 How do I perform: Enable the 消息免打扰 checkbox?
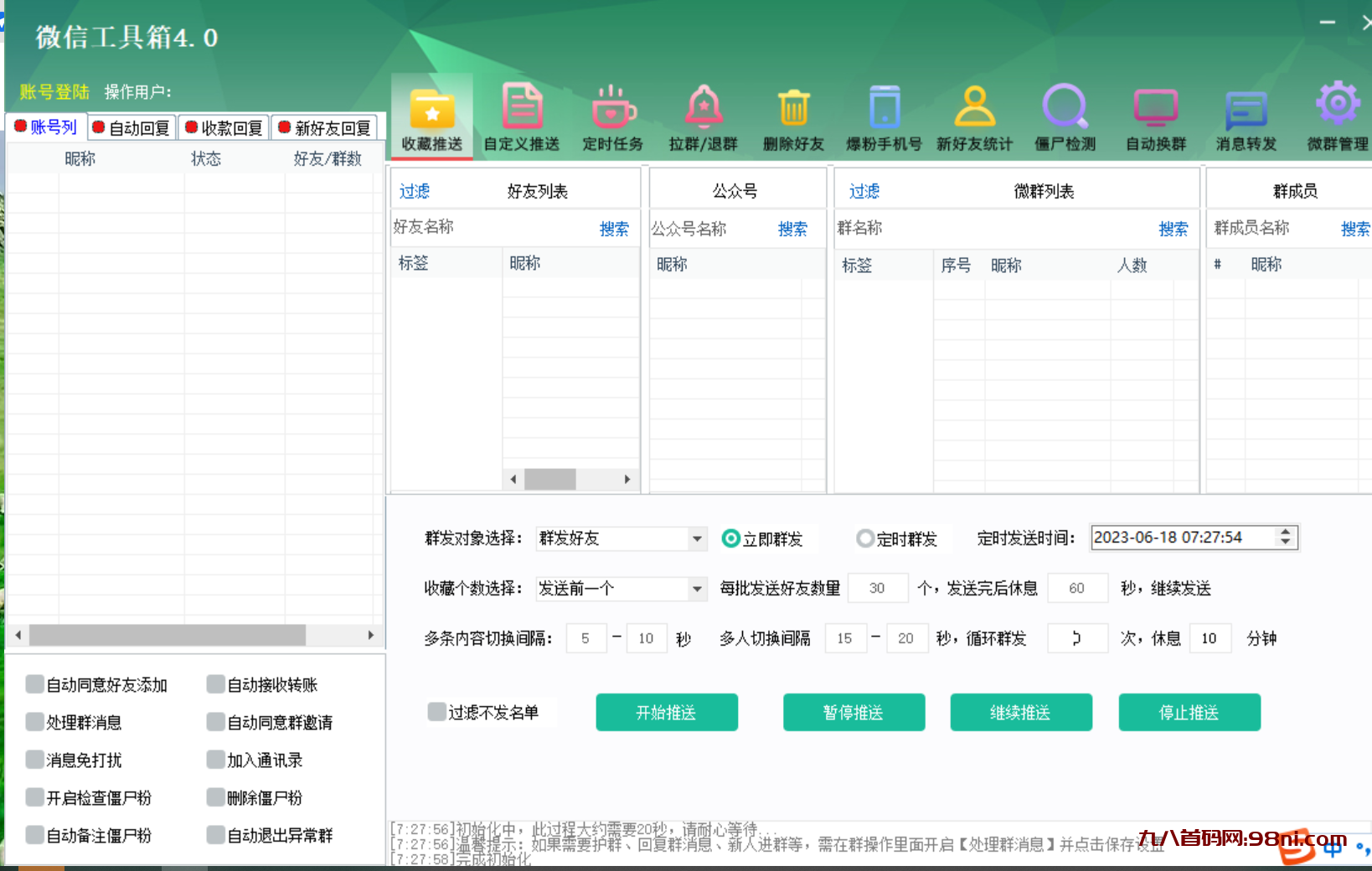34,760
